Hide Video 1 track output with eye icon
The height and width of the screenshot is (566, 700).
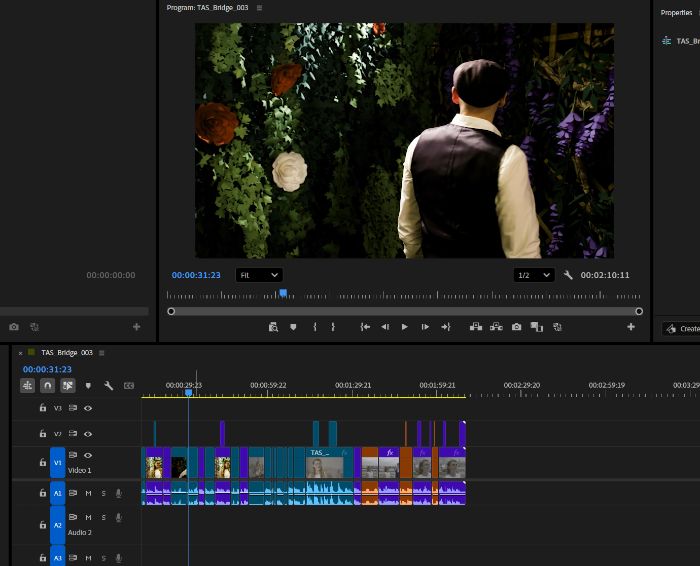88,455
